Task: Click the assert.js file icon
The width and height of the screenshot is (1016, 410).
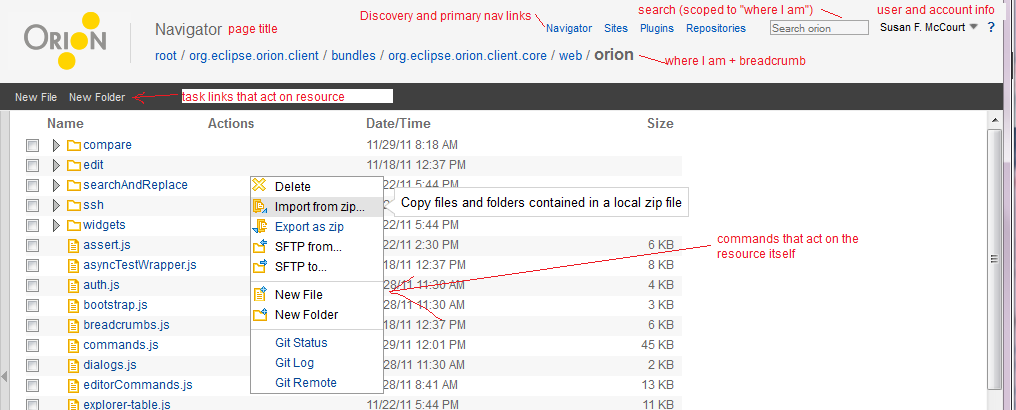Action: [74, 245]
